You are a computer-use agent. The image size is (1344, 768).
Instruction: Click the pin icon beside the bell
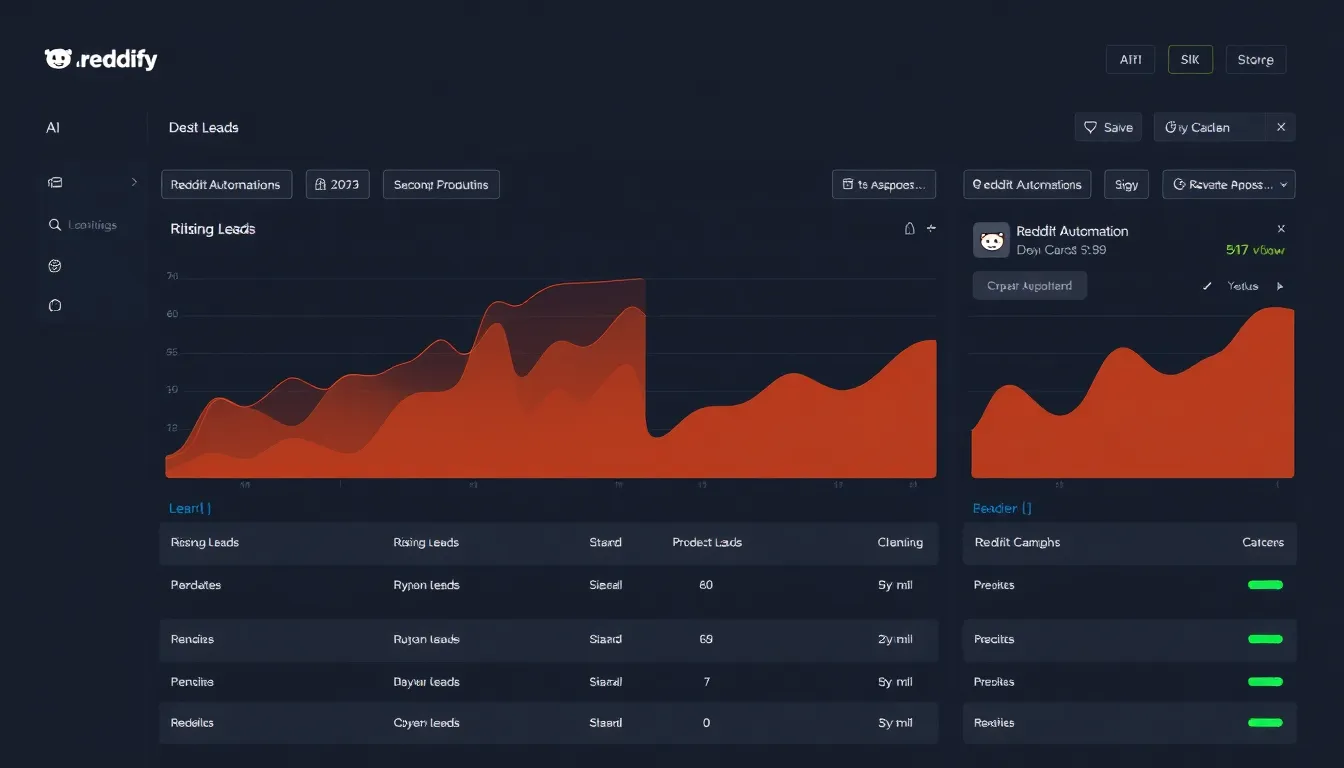point(931,228)
